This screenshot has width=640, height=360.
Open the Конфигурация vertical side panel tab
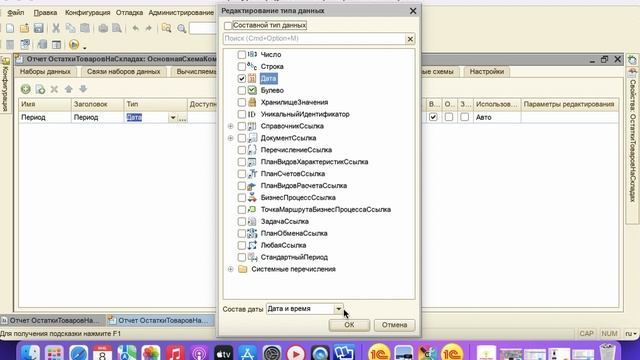tap(5, 84)
